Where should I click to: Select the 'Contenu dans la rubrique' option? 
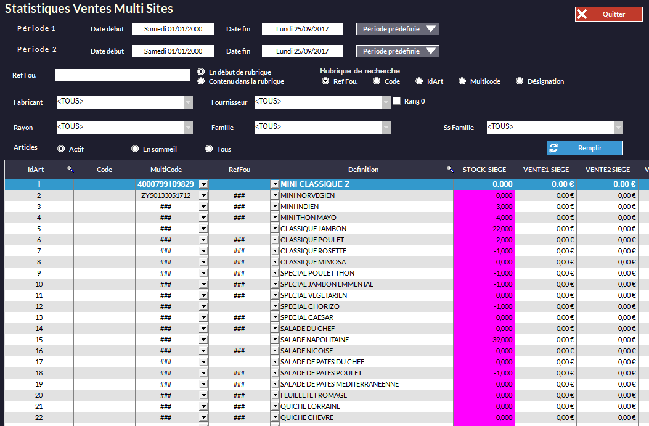pos(201,80)
